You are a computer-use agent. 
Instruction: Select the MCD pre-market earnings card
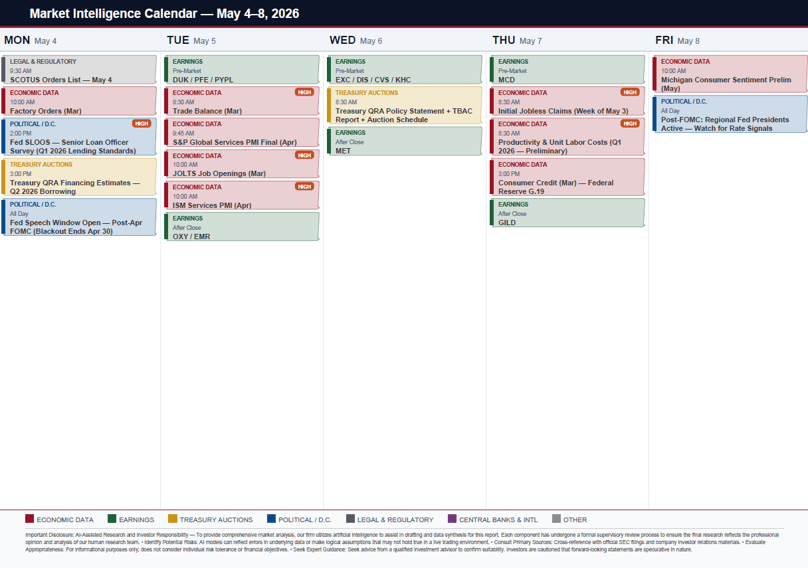tap(567, 70)
